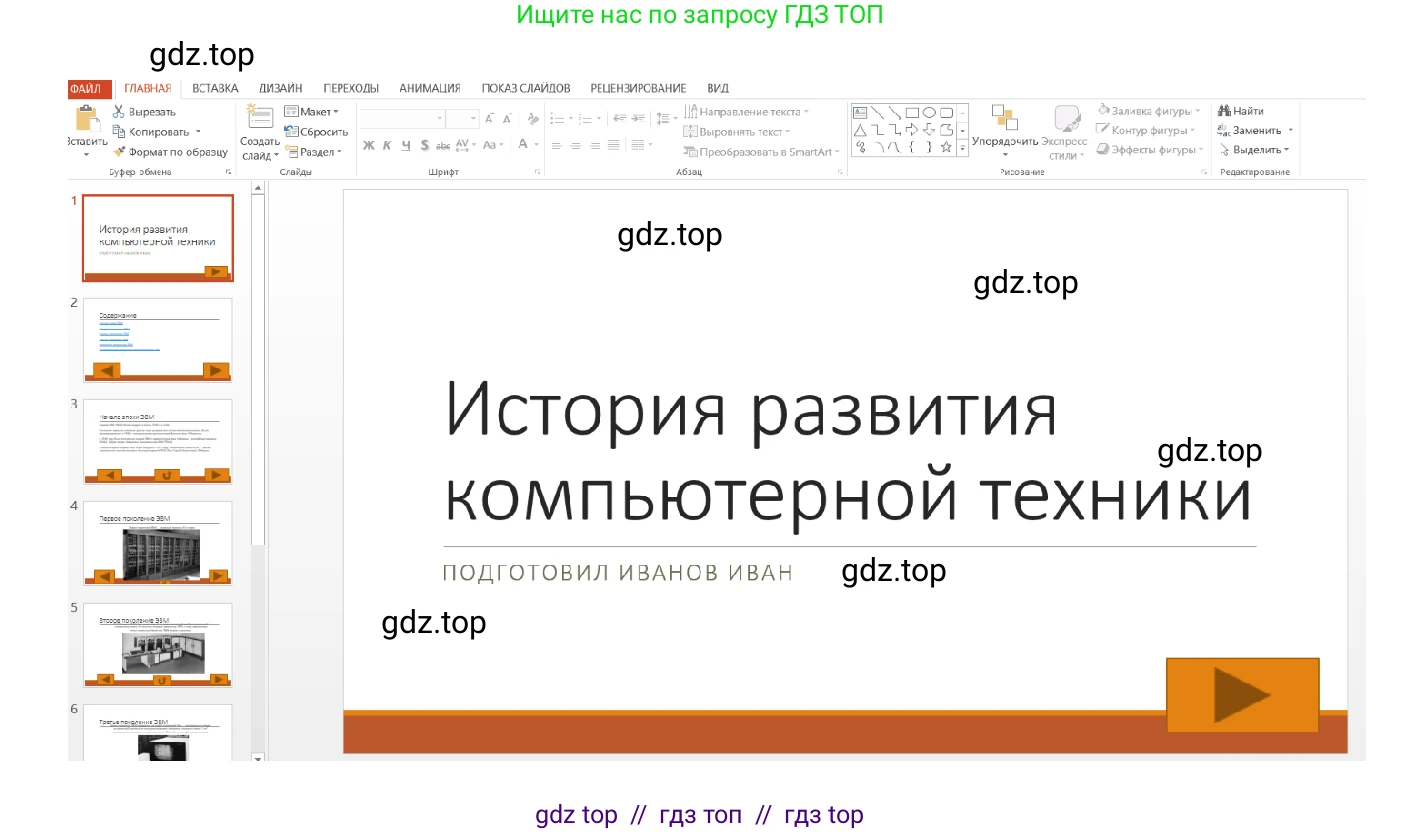Toggle bold formatting with the Ж button
This screenshot has width=1401, height=834.
367,145
